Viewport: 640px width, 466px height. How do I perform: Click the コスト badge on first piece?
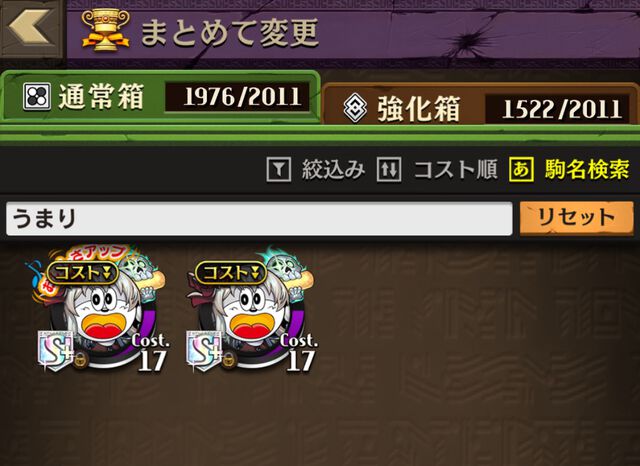pyautogui.click(x=83, y=273)
